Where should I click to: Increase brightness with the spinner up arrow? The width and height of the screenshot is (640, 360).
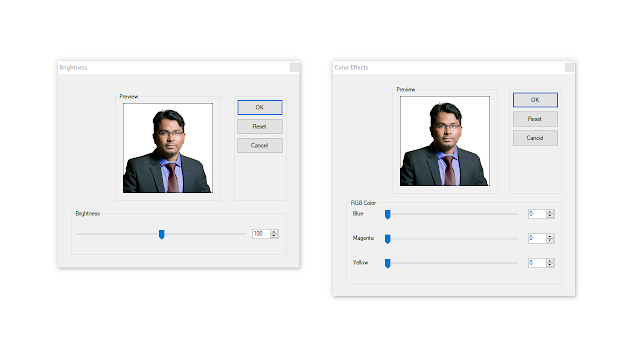(x=274, y=232)
